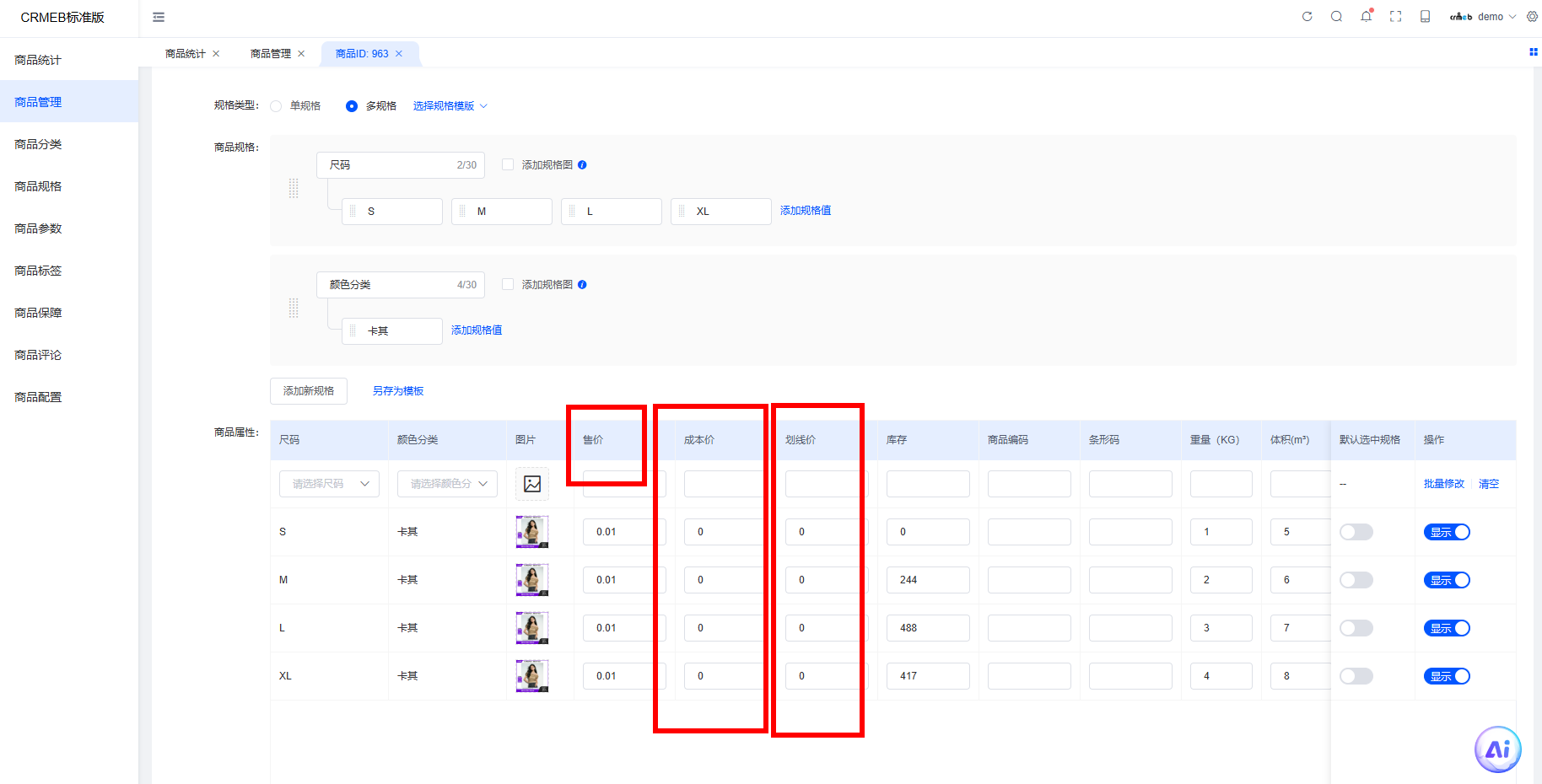Check 添加规格图 for 颜色分类

point(508,284)
